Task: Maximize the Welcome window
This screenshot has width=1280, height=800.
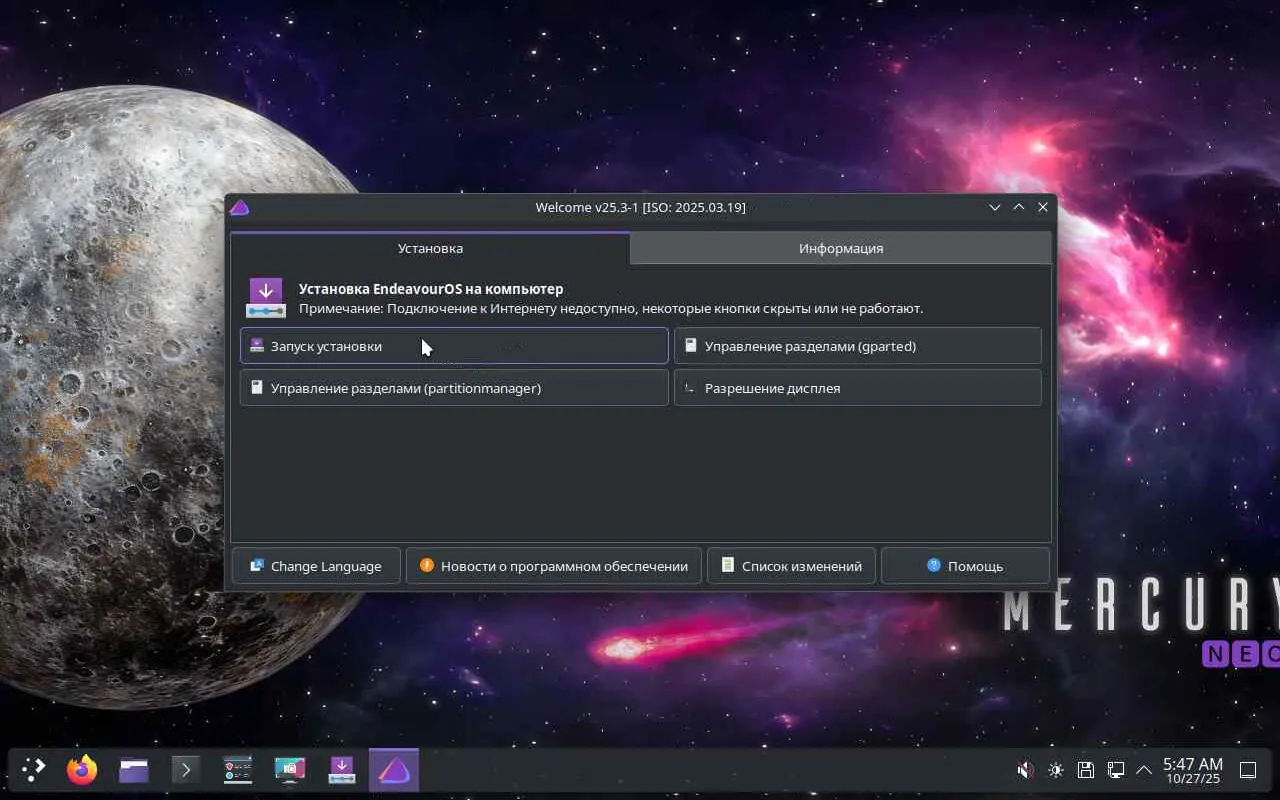Action: point(1019,207)
